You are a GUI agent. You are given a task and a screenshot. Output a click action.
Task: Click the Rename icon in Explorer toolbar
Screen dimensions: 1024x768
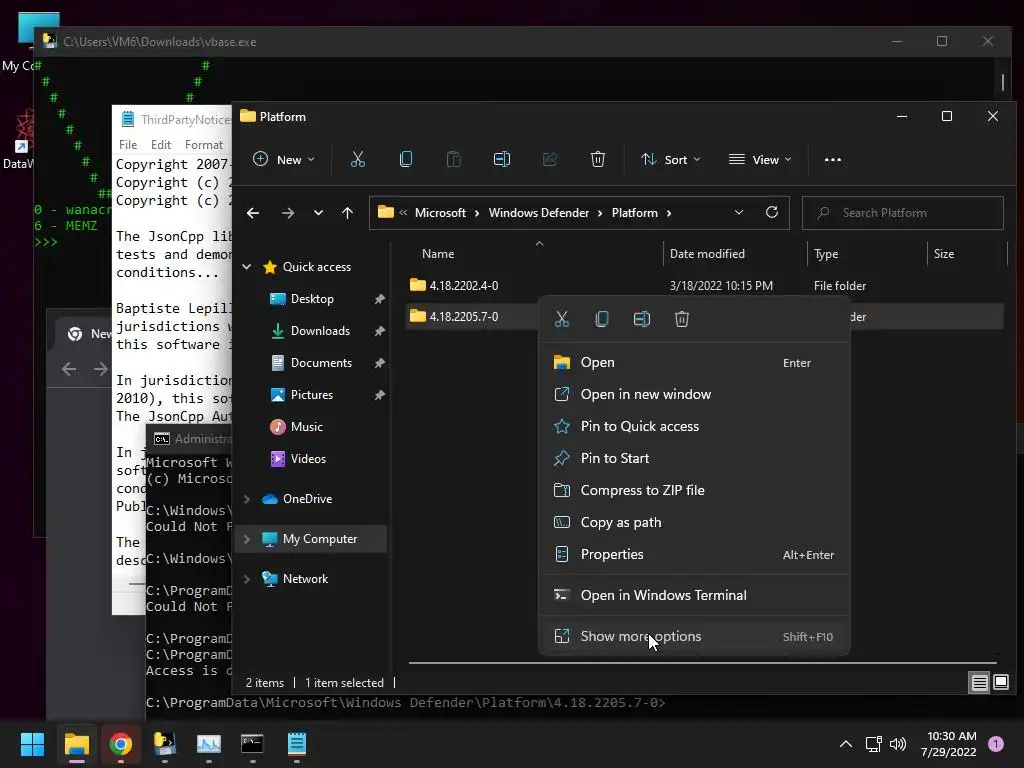coord(502,159)
